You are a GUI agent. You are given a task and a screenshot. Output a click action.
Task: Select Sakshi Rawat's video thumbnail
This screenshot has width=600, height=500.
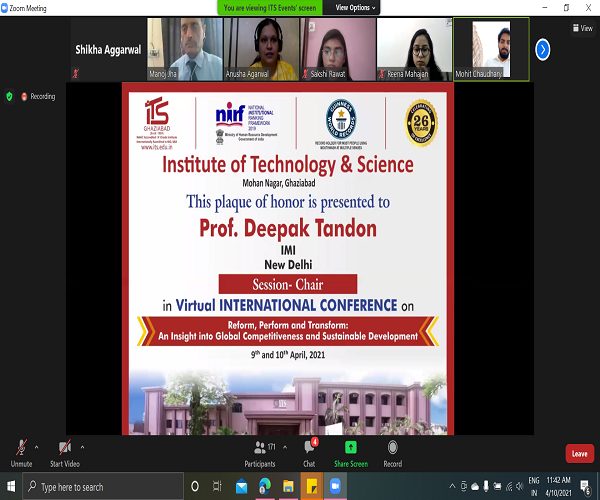tap(338, 49)
